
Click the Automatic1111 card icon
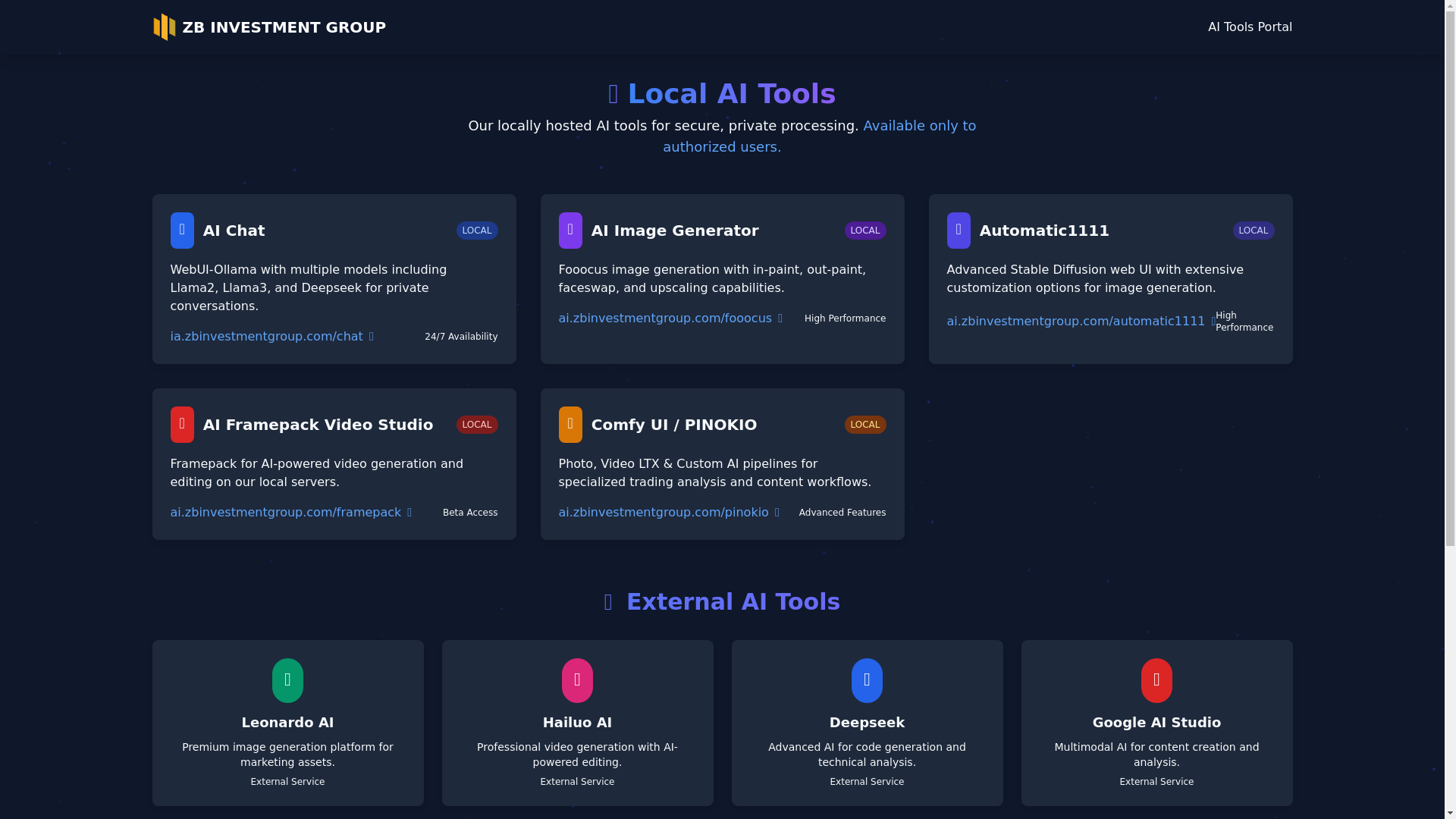959,231
